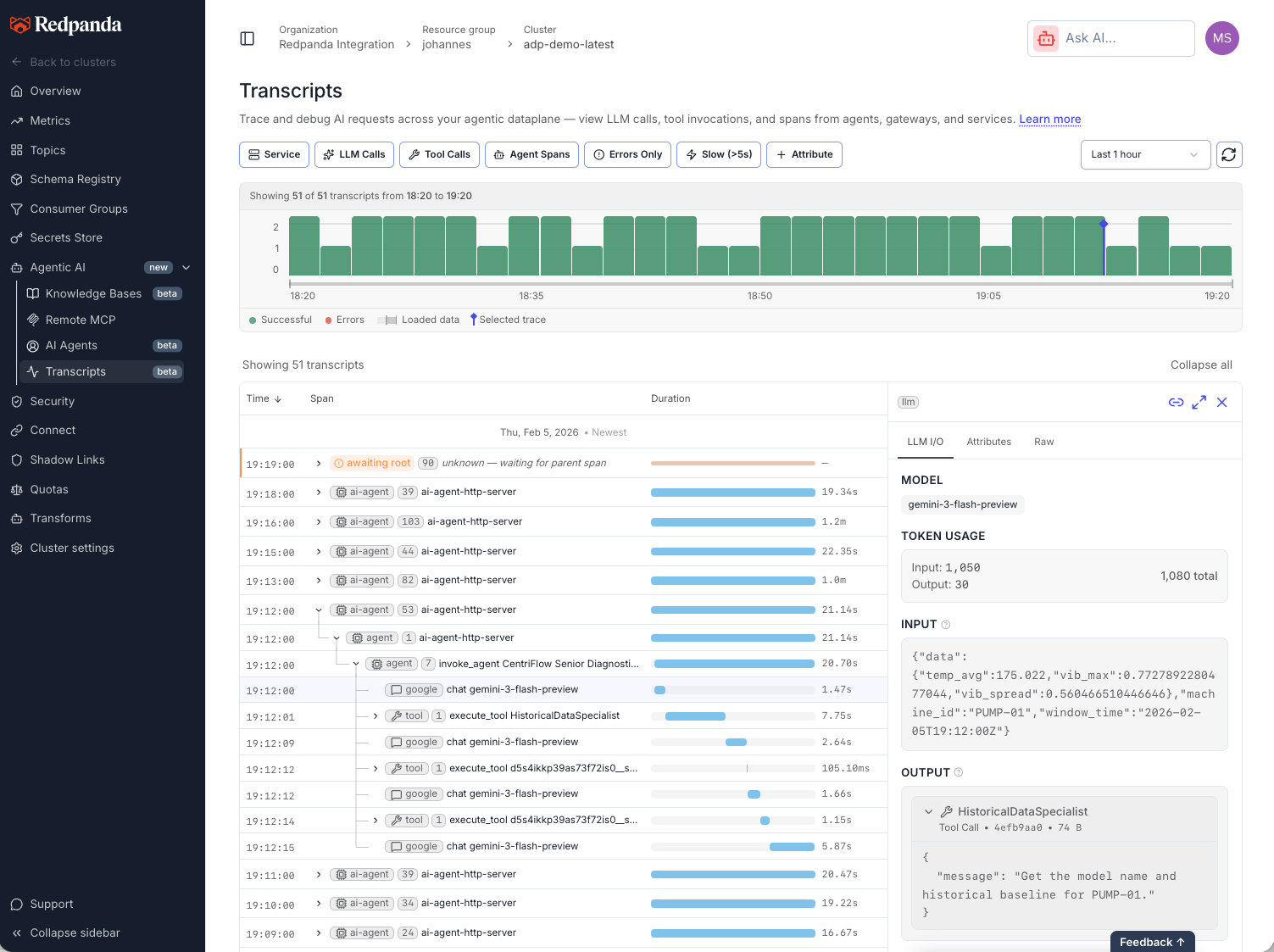Click the Cluster settings gear icon
The height and width of the screenshot is (952, 1274).
pyautogui.click(x=16, y=548)
